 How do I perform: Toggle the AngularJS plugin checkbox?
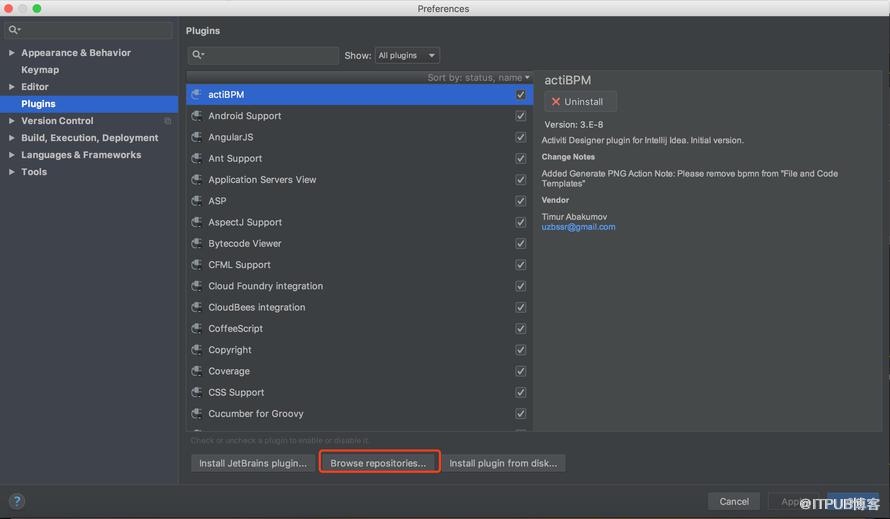(520, 137)
